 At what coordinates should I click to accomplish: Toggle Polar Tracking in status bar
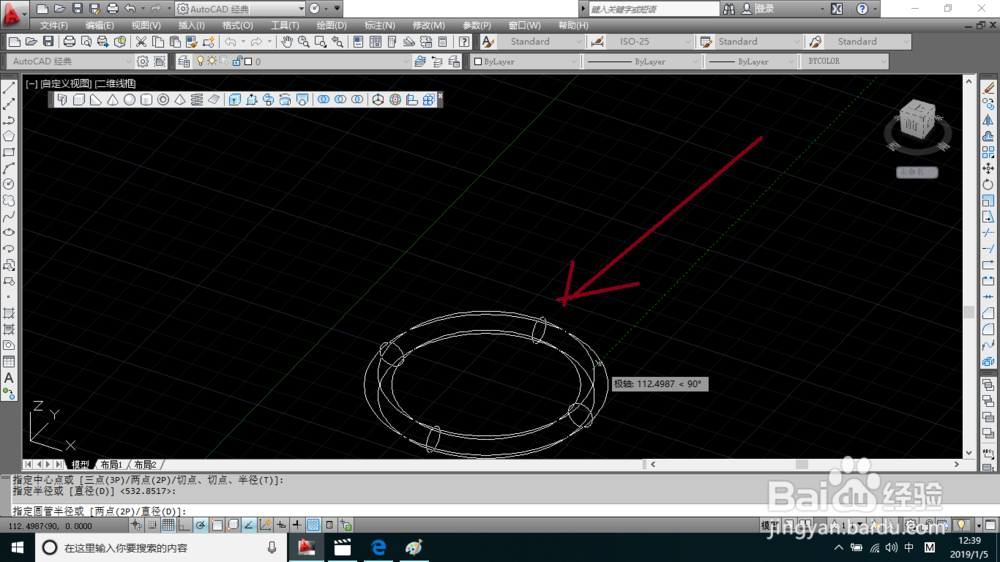pyautogui.click(x=200, y=525)
